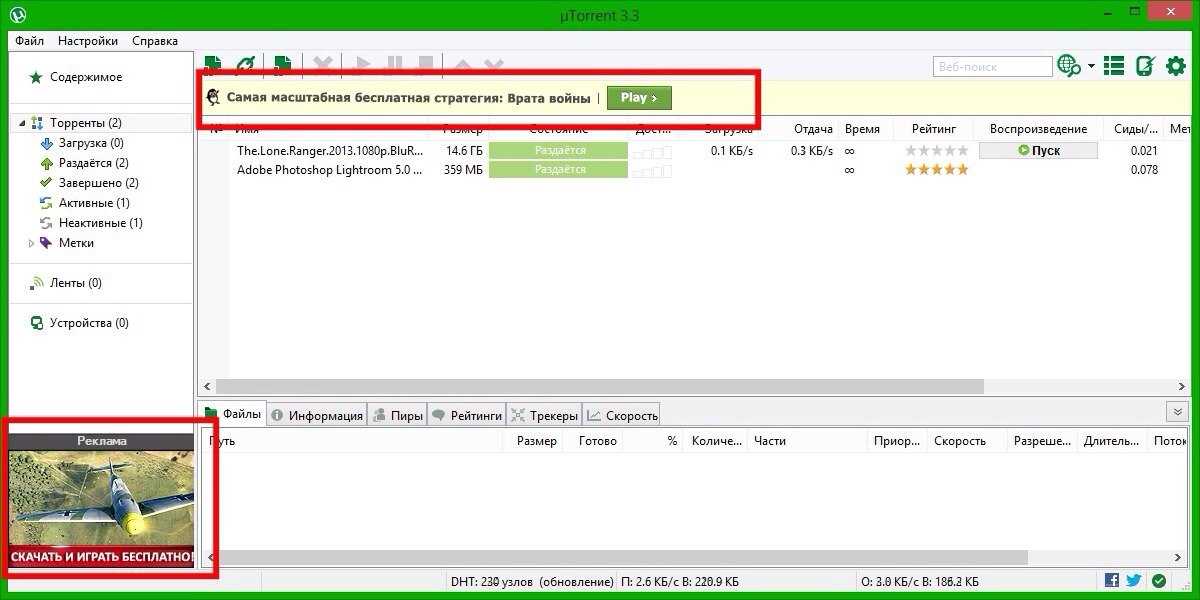Click the Move Up Queue arrow icon

pyautogui.click(x=462, y=64)
